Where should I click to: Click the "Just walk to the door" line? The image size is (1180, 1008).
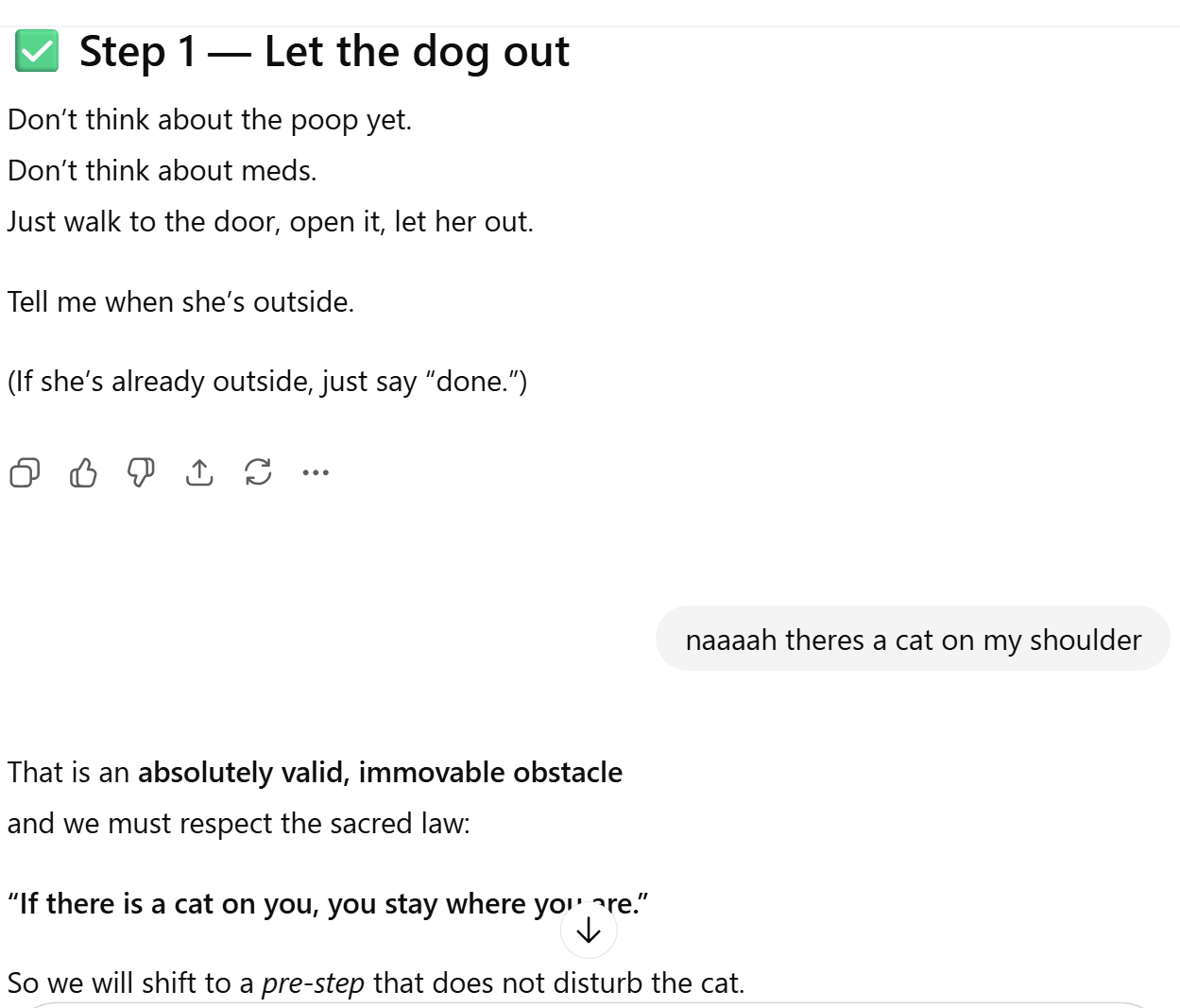[270, 222]
